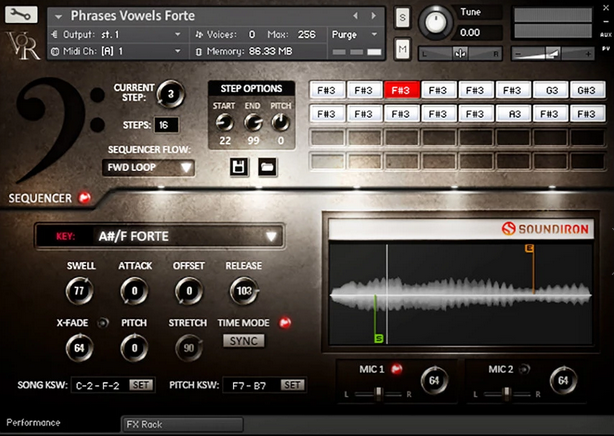Select previous instrument preset arrow
Screen dimensions: 614x436
pos(356,16)
